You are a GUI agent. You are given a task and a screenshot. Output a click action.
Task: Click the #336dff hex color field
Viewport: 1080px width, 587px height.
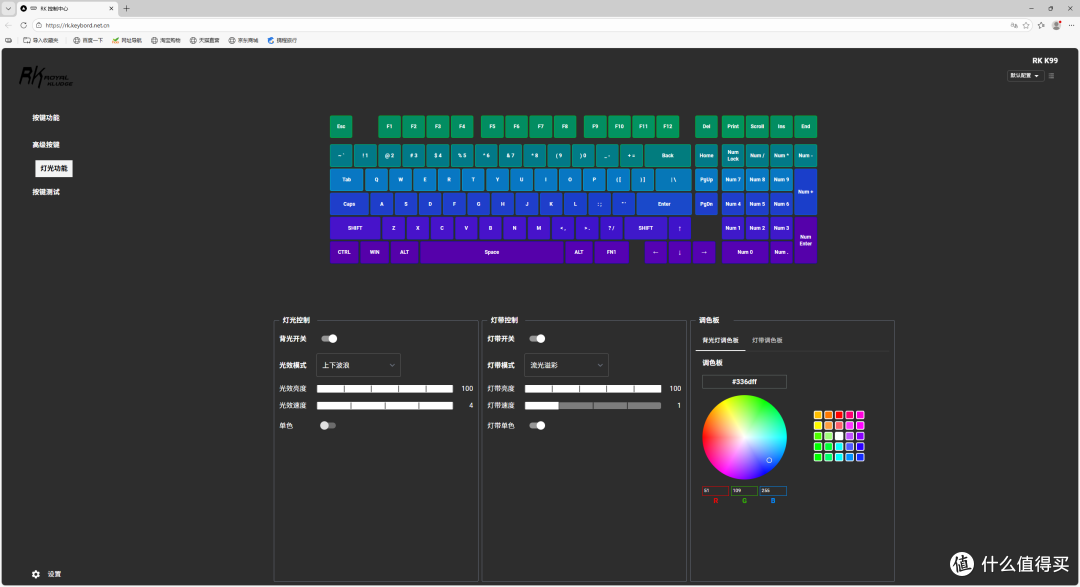pos(744,382)
